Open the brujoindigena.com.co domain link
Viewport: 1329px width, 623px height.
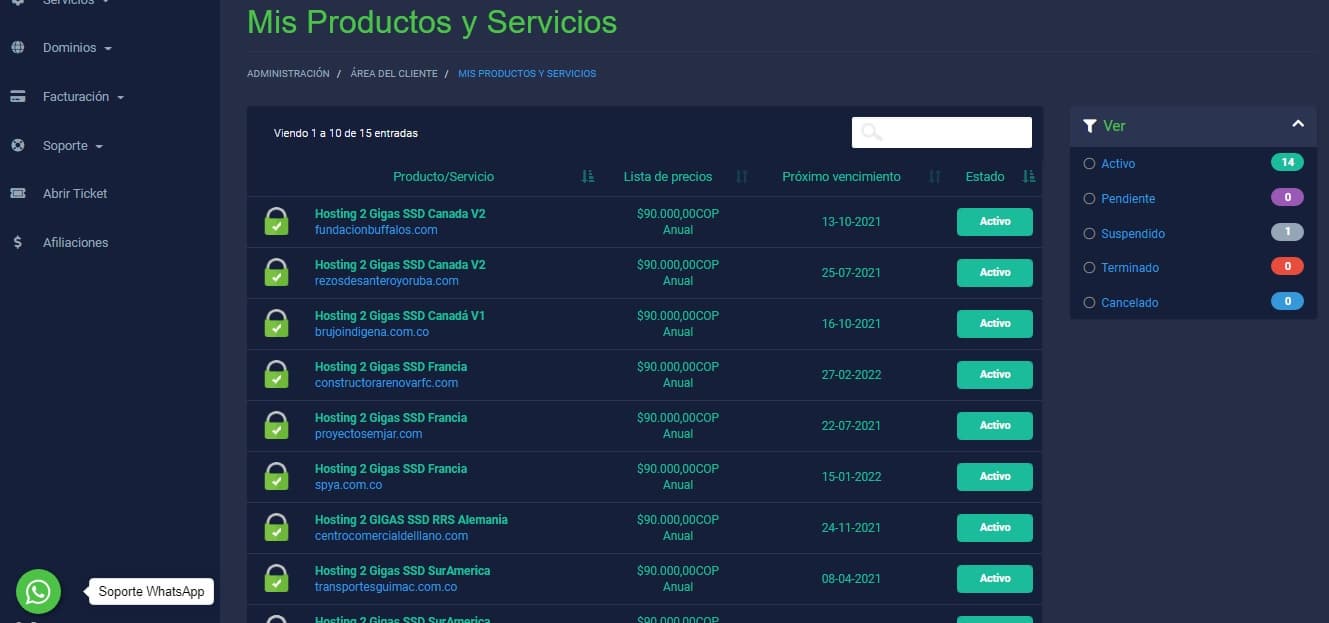pos(372,332)
